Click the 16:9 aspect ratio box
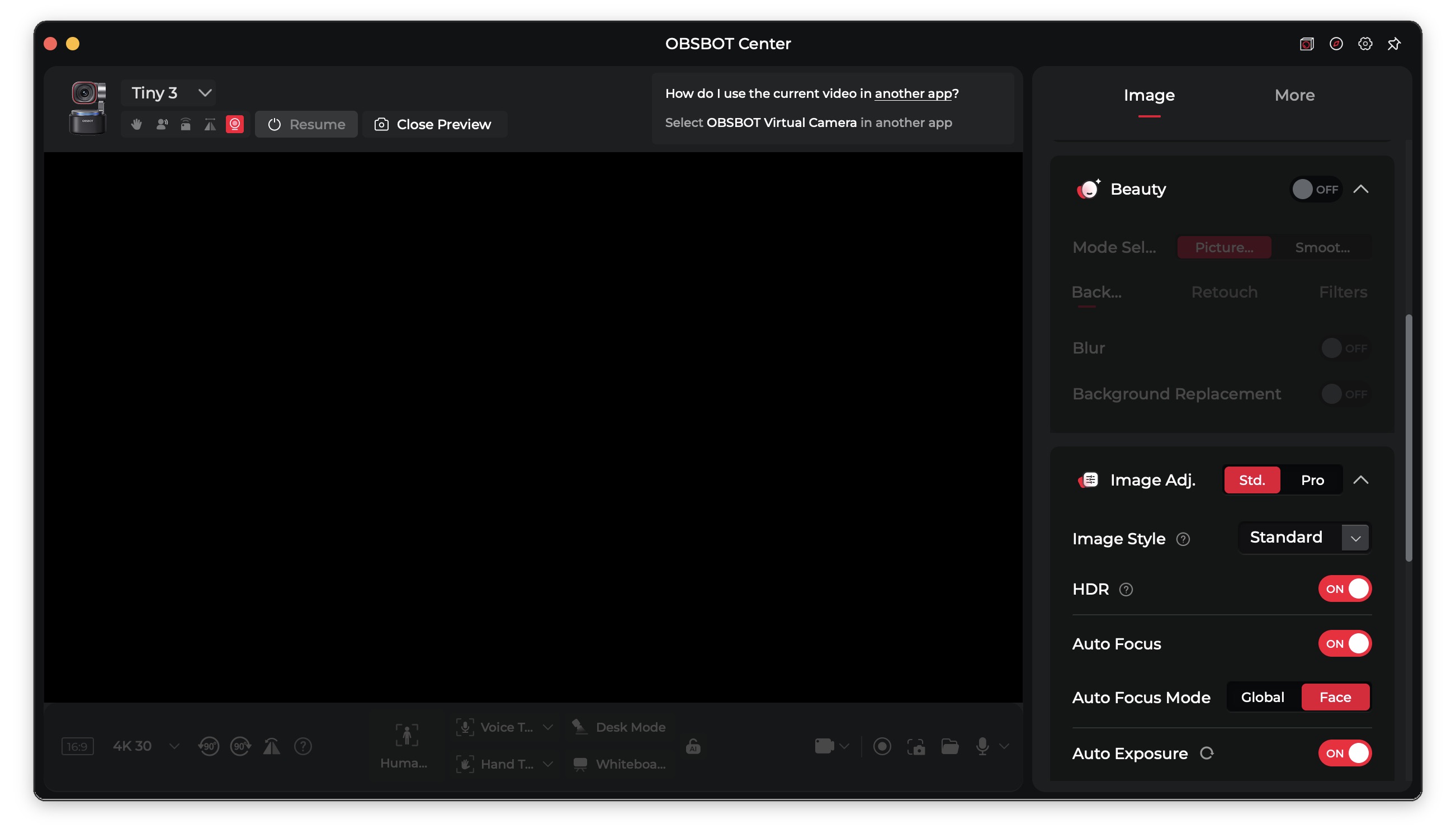Screen dimensions: 1456x838 pyautogui.click(x=78, y=746)
